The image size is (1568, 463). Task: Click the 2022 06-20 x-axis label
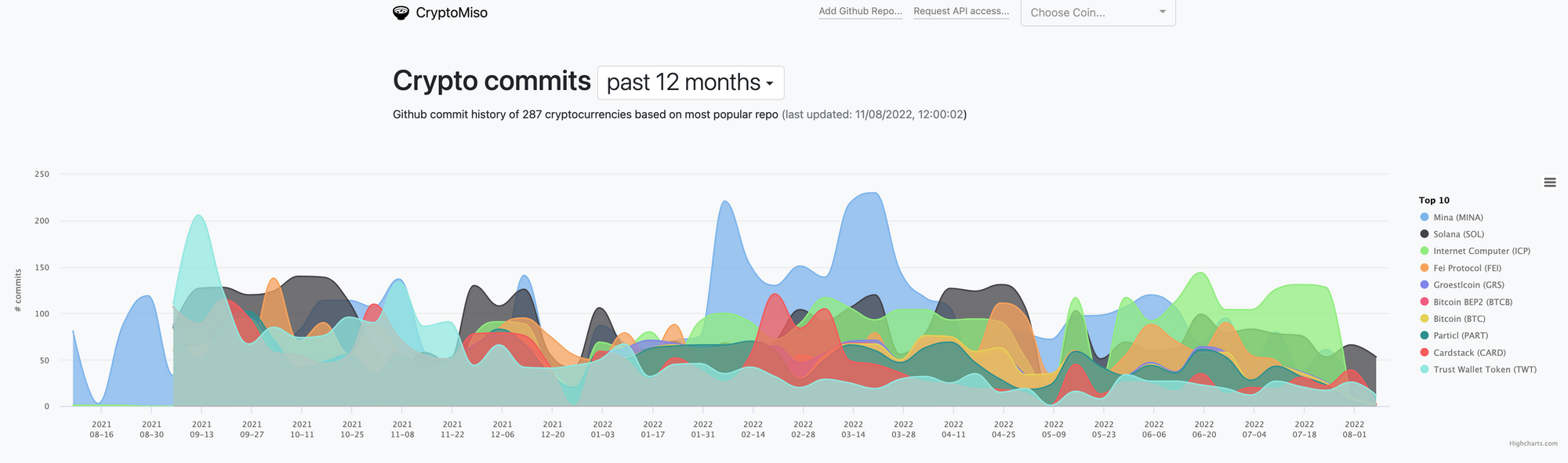pyautogui.click(x=1203, y=429)
